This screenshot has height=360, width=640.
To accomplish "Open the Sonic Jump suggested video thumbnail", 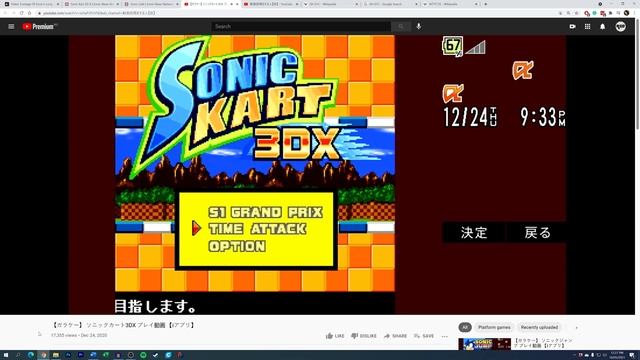I will click(x=484, y=344).
